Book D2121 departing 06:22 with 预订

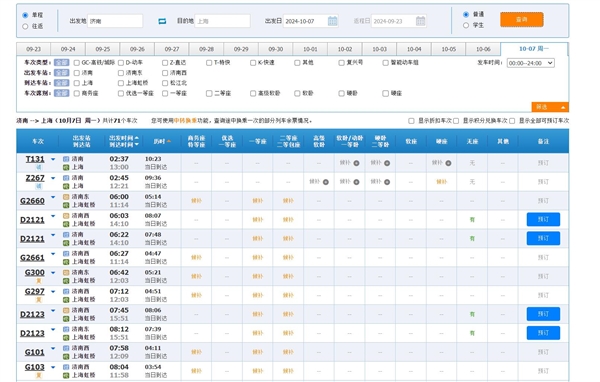pyautogui.click(x=543, y=238)
